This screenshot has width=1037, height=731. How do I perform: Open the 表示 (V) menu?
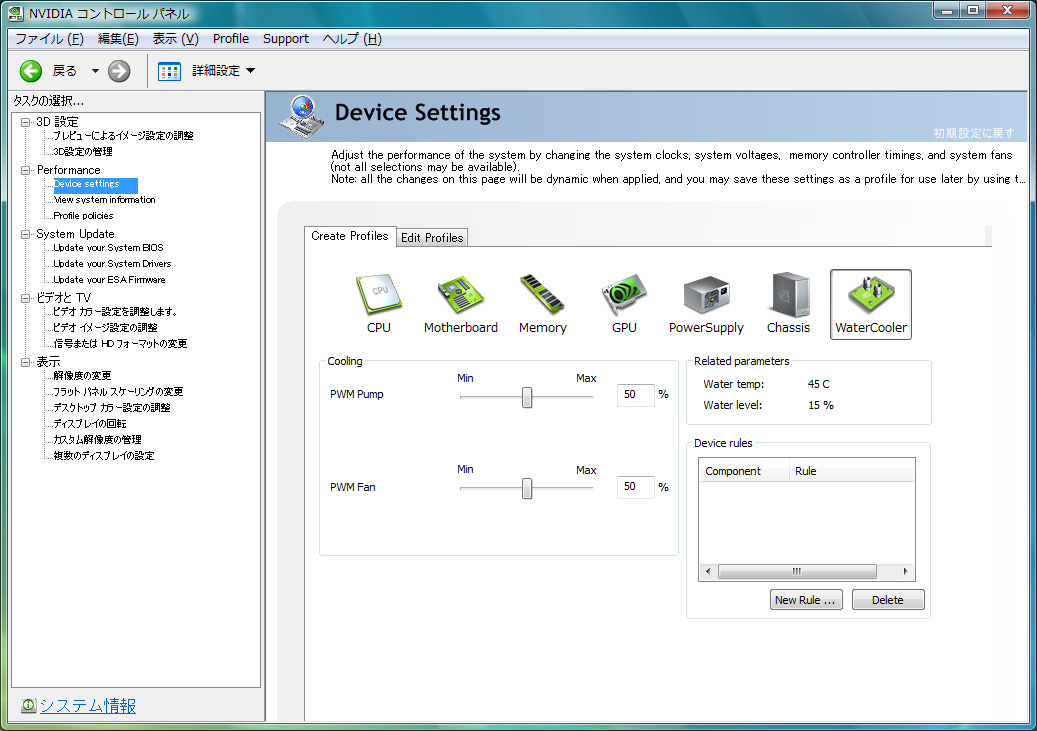(x=175, y=39)
